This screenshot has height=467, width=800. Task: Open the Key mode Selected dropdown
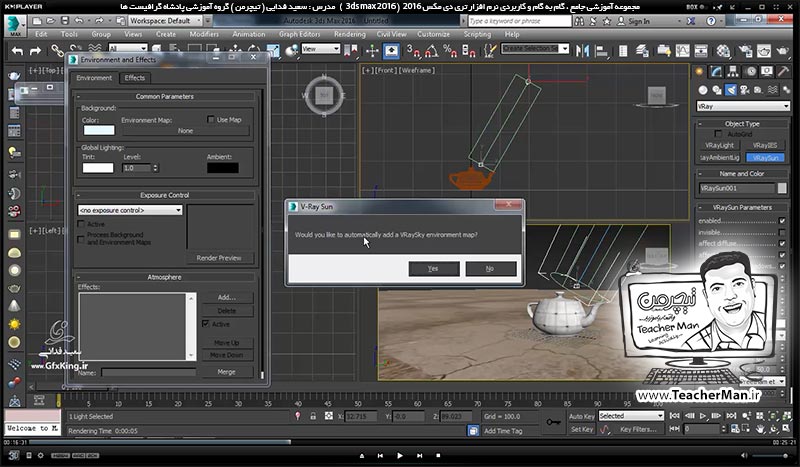coord(631,416)
